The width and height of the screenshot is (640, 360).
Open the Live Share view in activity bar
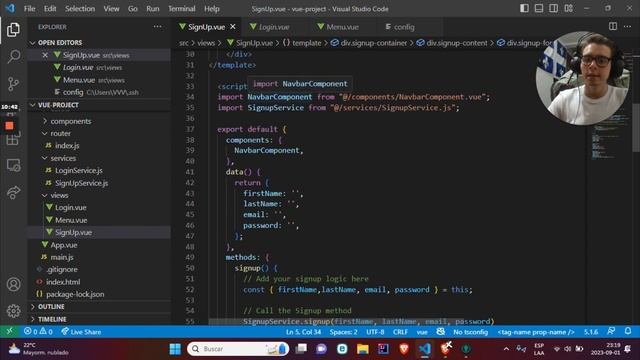13,192
